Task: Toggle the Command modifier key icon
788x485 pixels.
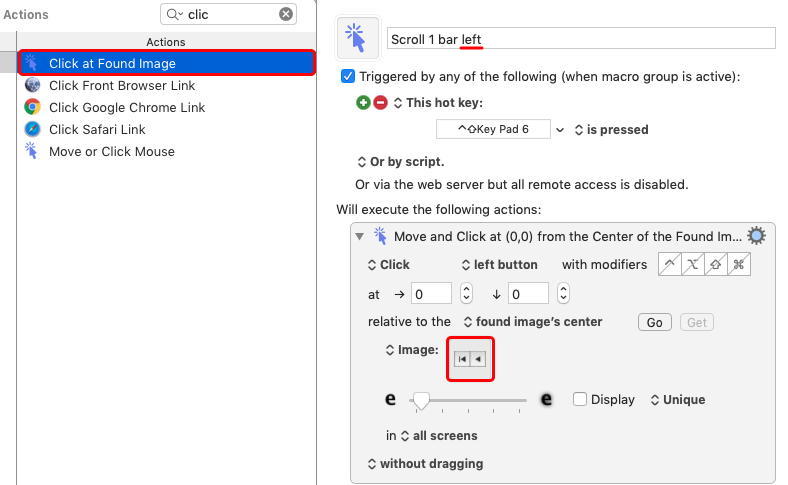Action: [739, 265]
